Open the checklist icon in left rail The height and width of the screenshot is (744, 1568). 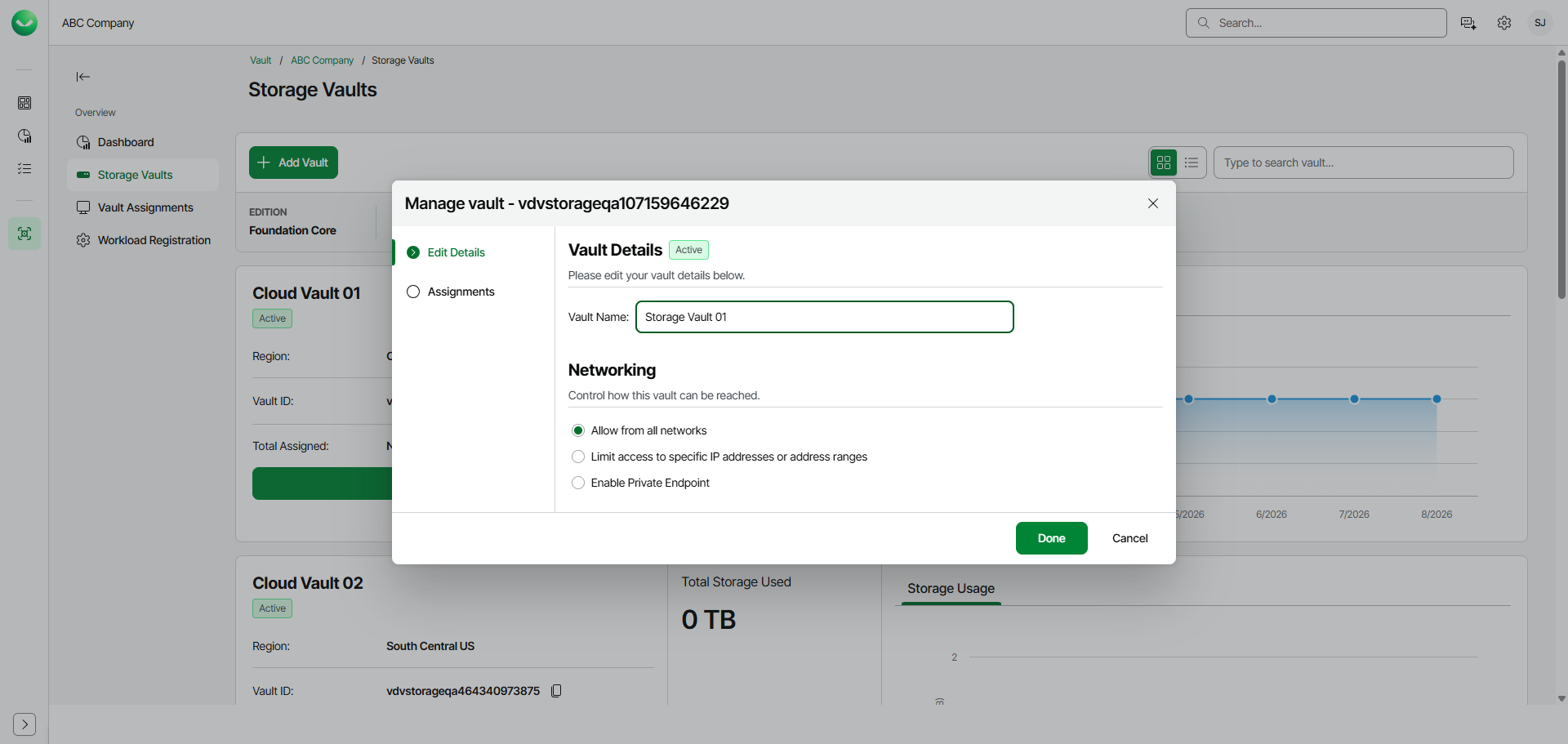pyautogui.click(x=24, y=168)
